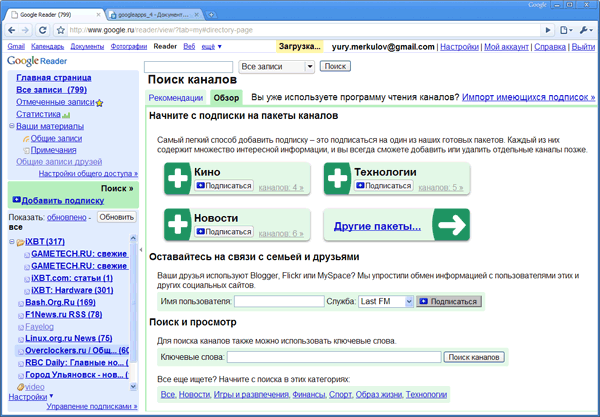
Task: Open Документы in top navigation
Action: pos(87,47)
